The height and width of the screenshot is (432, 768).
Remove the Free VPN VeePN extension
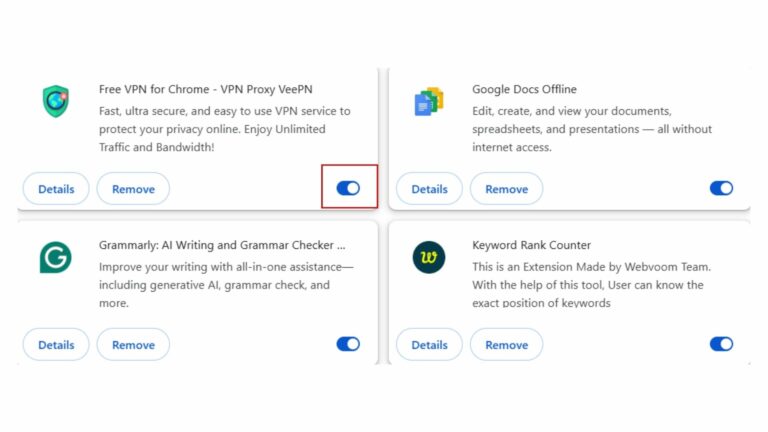133,189
